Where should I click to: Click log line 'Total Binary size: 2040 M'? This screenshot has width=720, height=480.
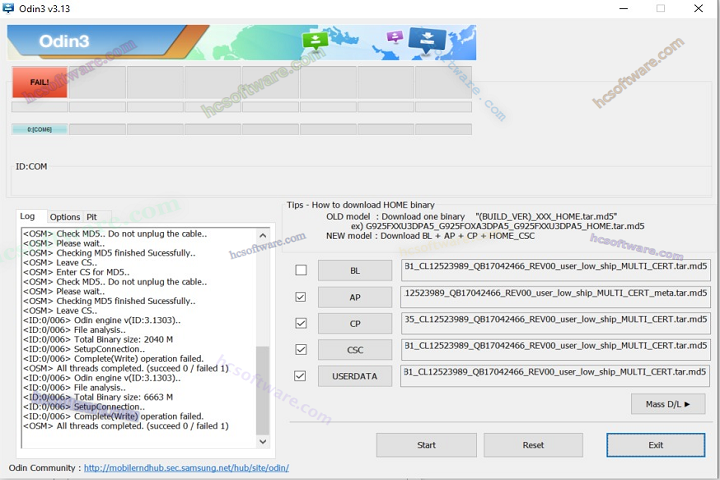(98, 339)
